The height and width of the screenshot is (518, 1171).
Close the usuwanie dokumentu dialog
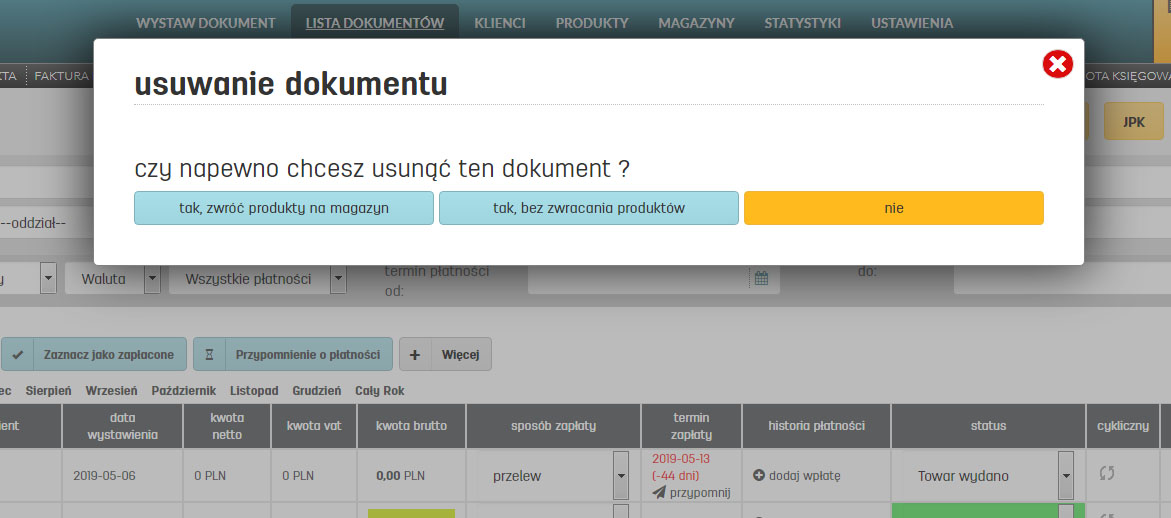[1057, 65]
